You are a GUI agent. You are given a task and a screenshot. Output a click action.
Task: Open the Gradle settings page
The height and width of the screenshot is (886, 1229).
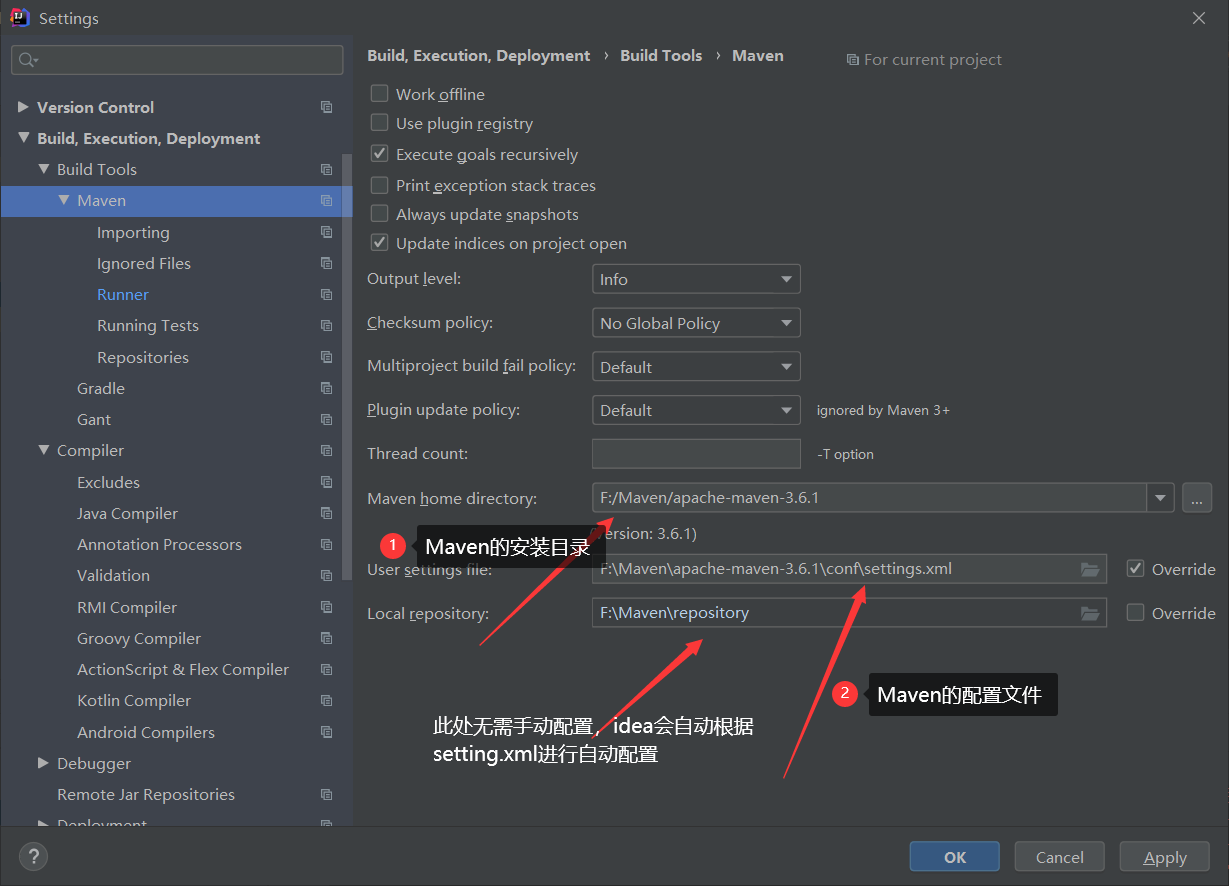[x=101, y=388]
